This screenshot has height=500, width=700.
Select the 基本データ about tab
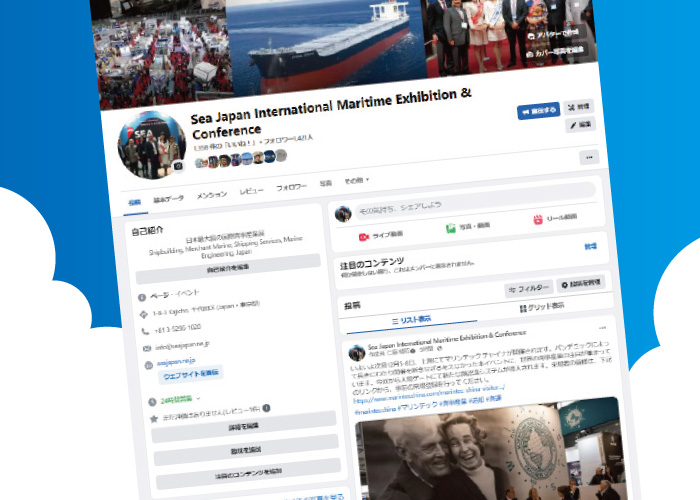tap(168, 200)
